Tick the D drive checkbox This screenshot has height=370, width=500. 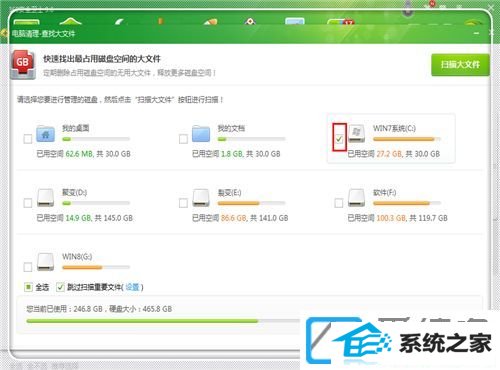[28, 203]
